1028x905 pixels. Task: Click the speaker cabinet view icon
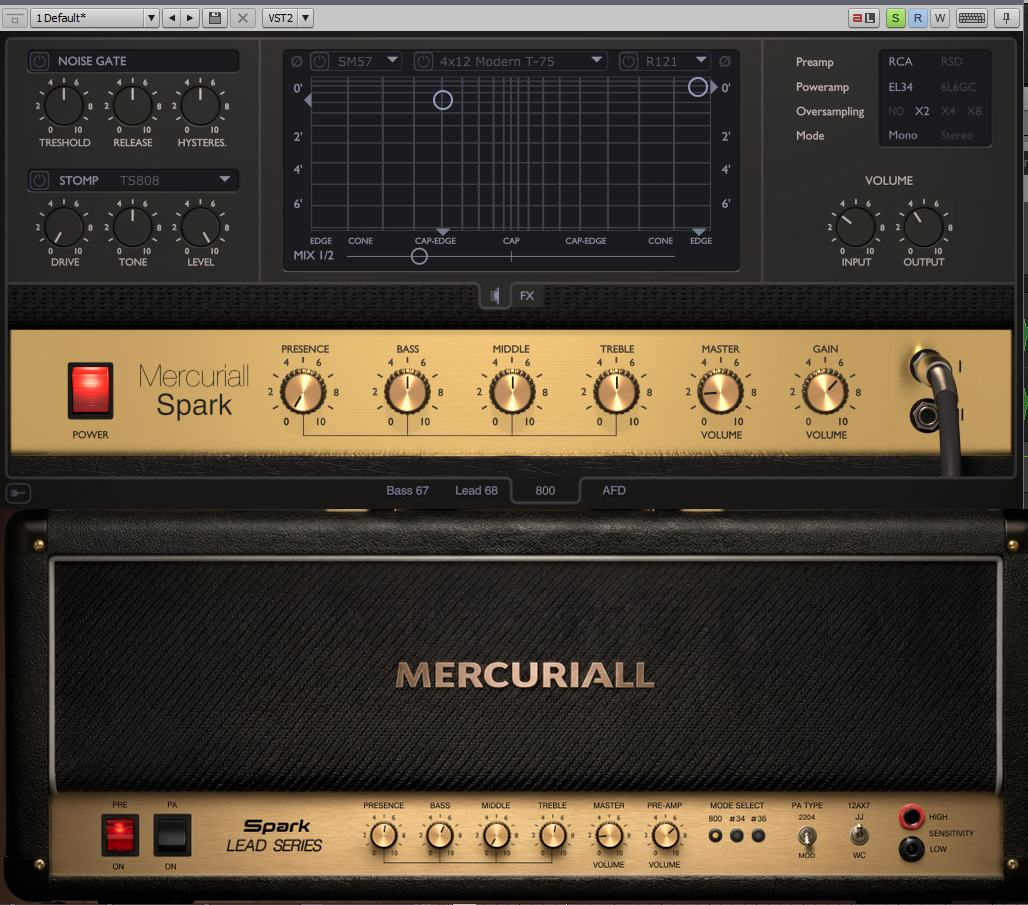pyautogui.click(x=495, y=296)
